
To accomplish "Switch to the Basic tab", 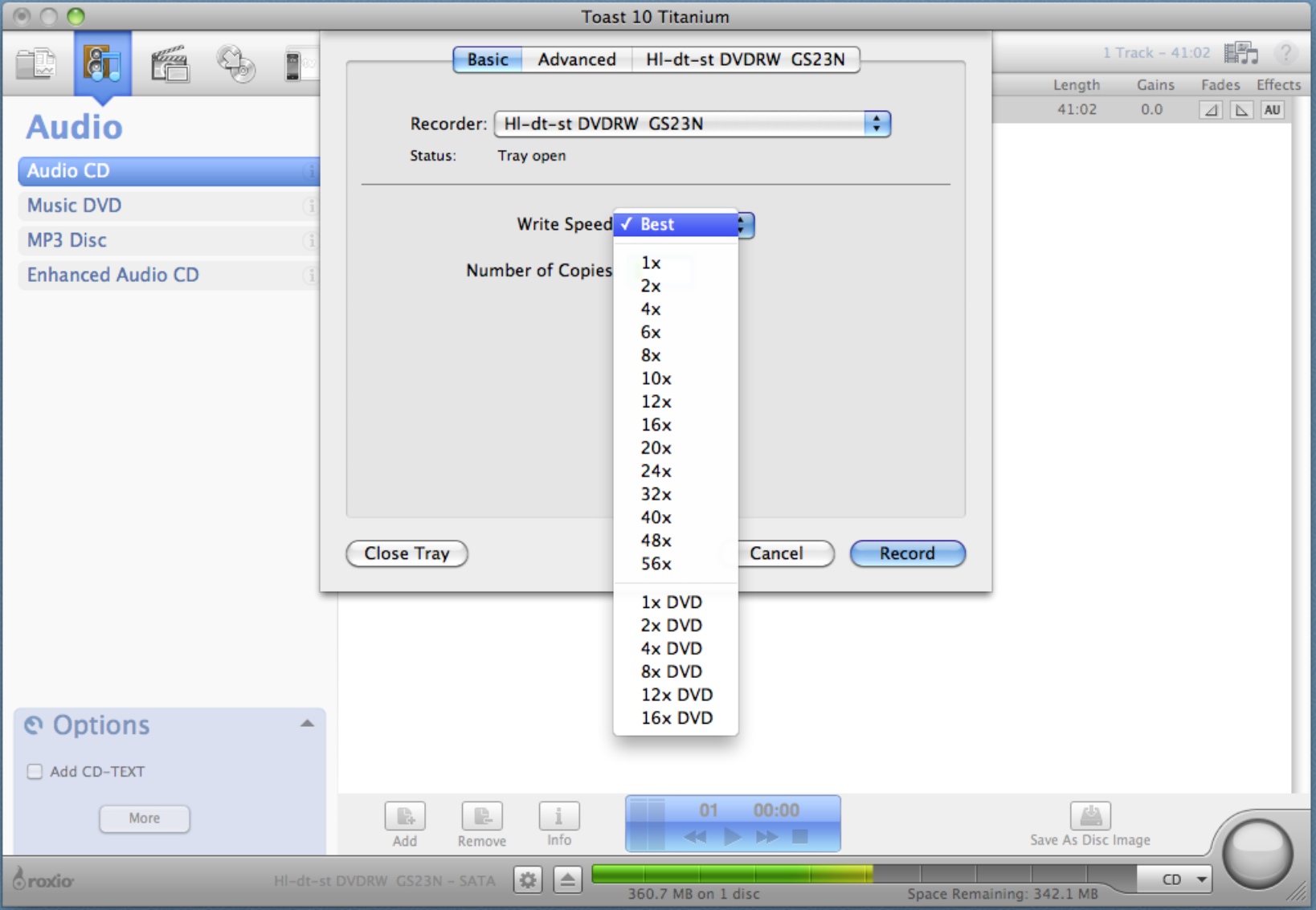I will (488, 59).
